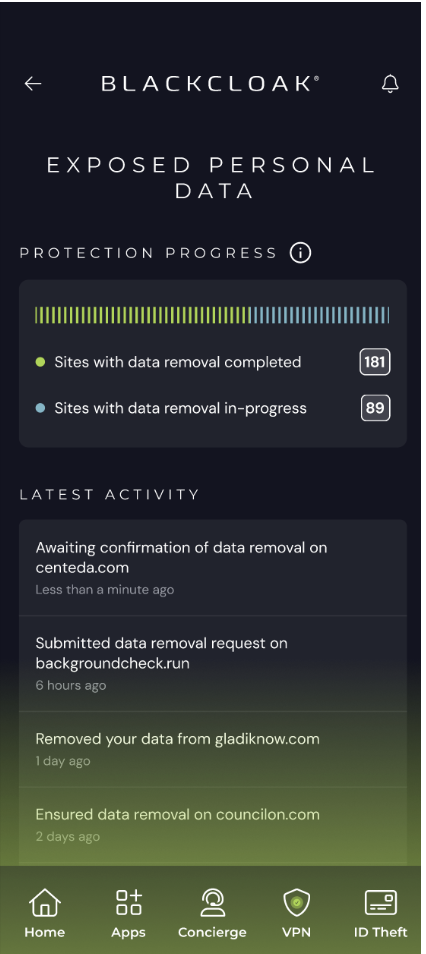Image resolution: width=426 pixels, height=954 pixels.
Task: Select the data removal completed row
Action: pos(213,362)
